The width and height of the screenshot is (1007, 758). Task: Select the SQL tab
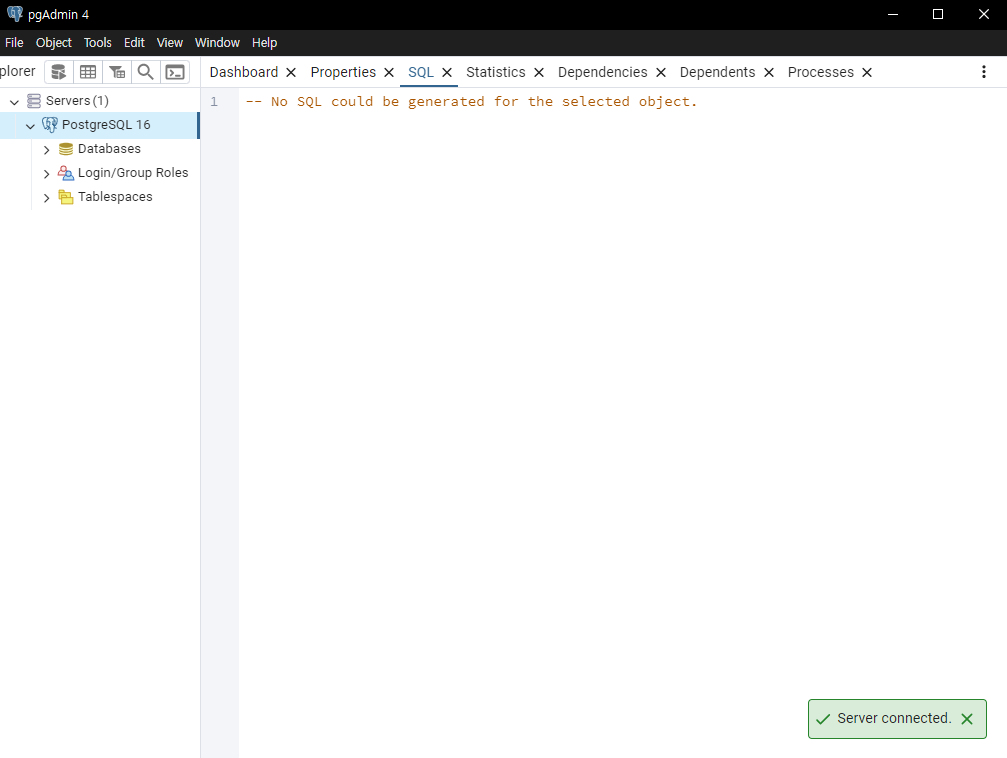pyautogui.click(x=421, y=72)
